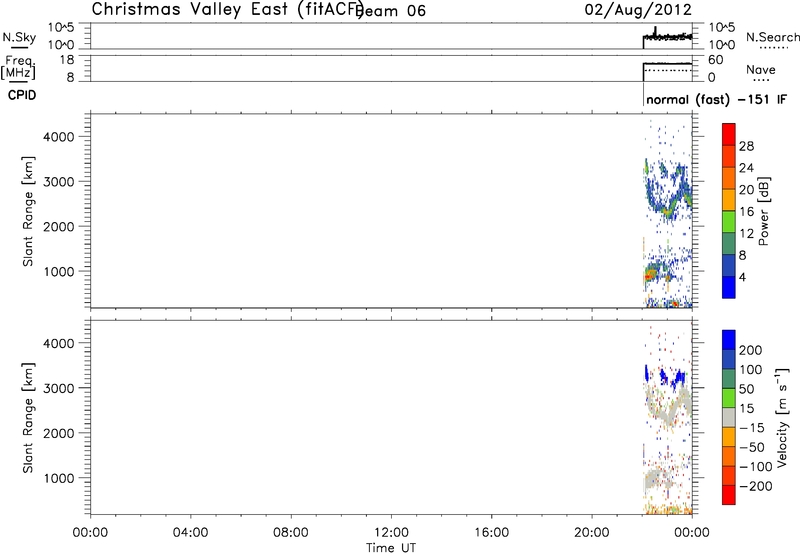Pick the red top segment of Power colorbar
Image resolution: width=800 pixels, height=554 pixels.
[729, 135]
